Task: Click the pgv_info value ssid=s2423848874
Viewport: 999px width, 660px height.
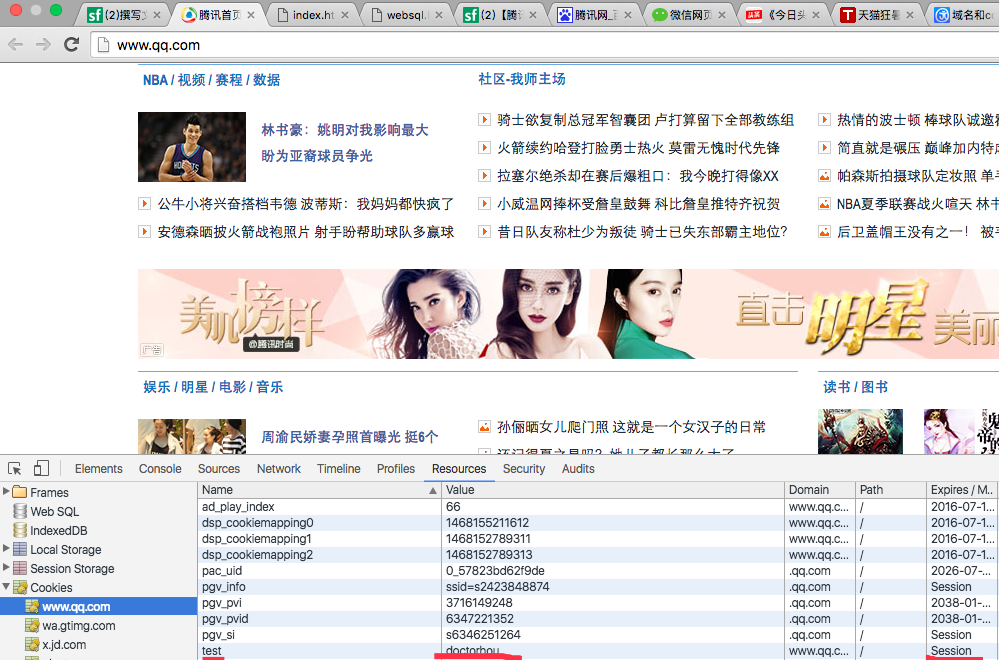Action: tap(498, 587)
